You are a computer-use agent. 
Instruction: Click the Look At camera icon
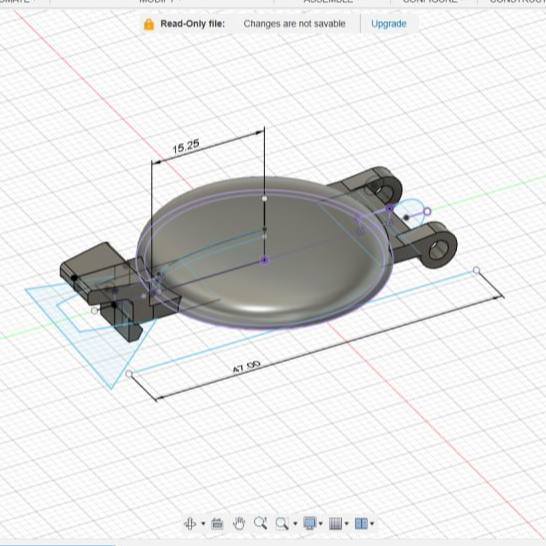pos(217,523)
